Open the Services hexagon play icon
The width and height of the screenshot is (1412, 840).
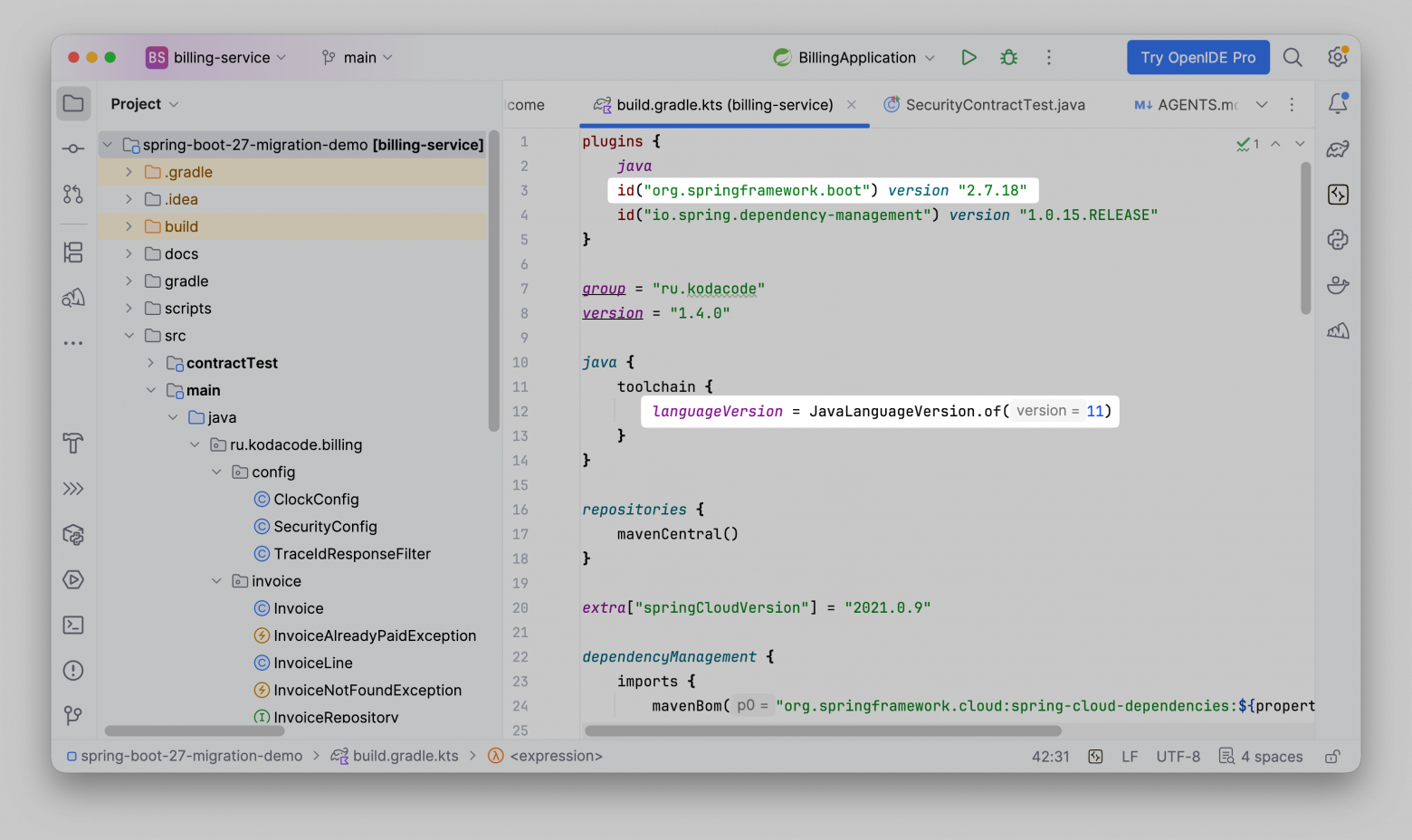click(x=73, y=579)
